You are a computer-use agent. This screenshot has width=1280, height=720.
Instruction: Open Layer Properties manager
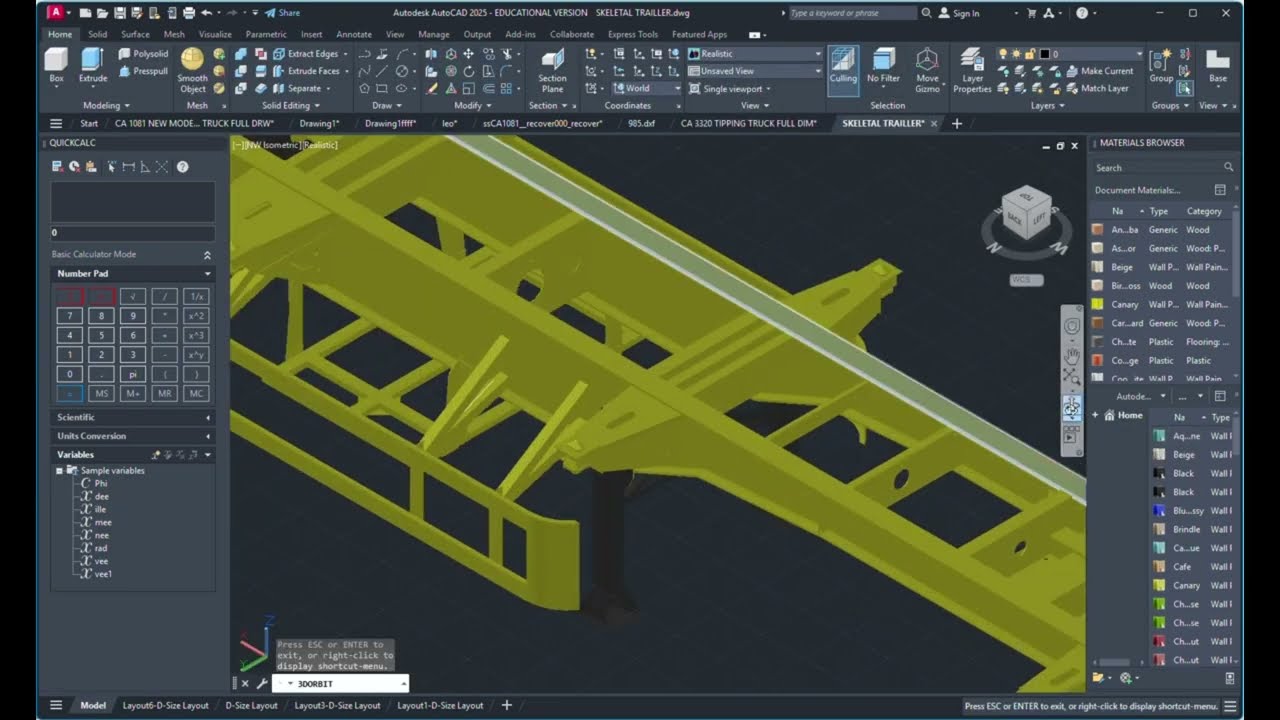pos(972,70)
